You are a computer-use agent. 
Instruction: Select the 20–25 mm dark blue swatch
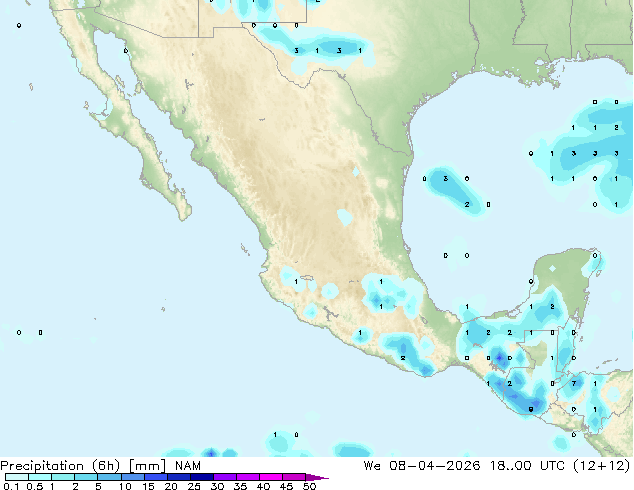tap(179, 477)
